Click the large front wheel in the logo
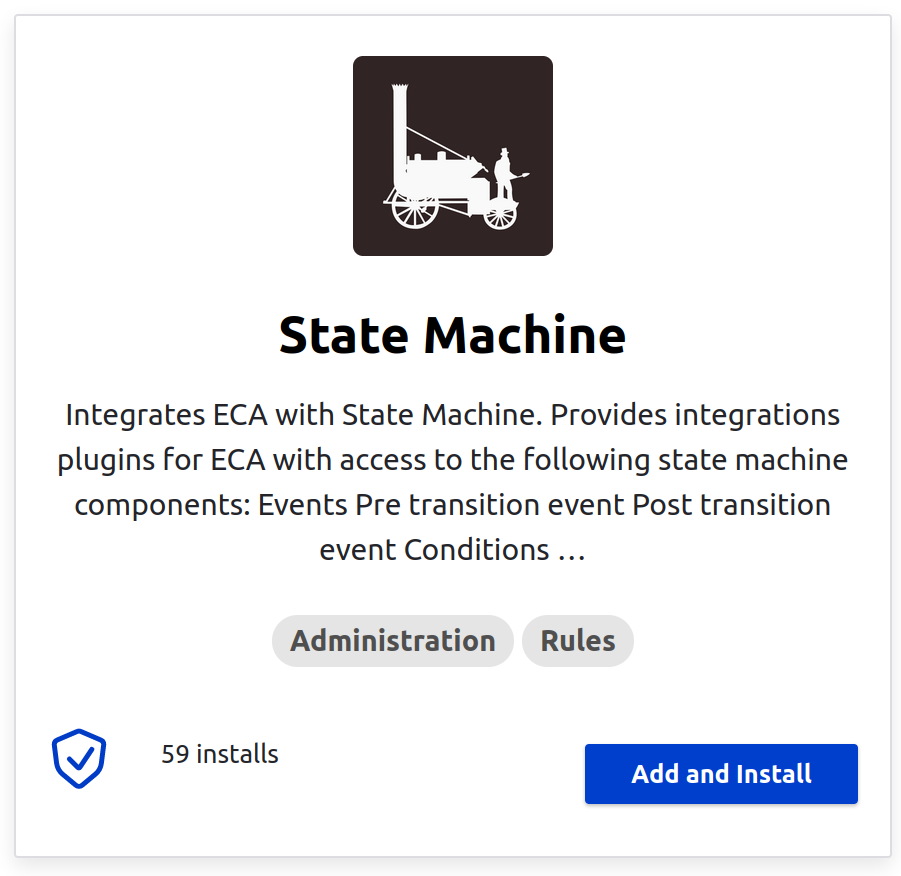Image resolution: width=901 pixels, height=876 pixels. click(x=415, y=210)
